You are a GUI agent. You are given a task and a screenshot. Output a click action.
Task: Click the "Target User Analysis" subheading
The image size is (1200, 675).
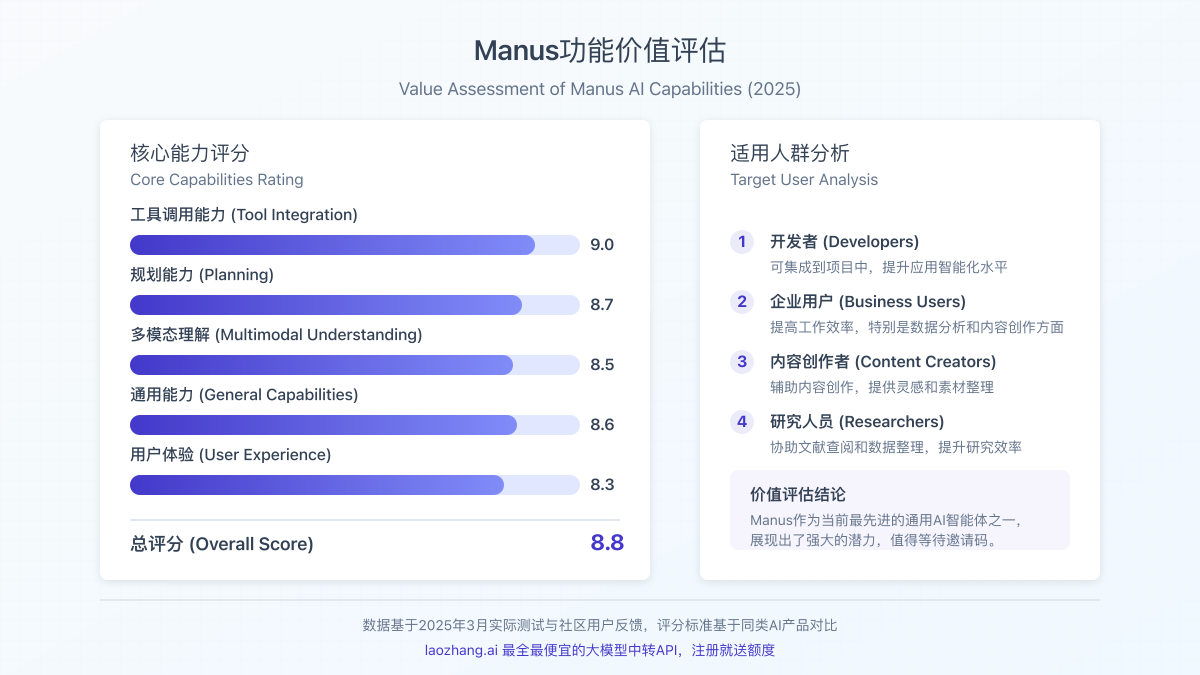pos(804,180)
